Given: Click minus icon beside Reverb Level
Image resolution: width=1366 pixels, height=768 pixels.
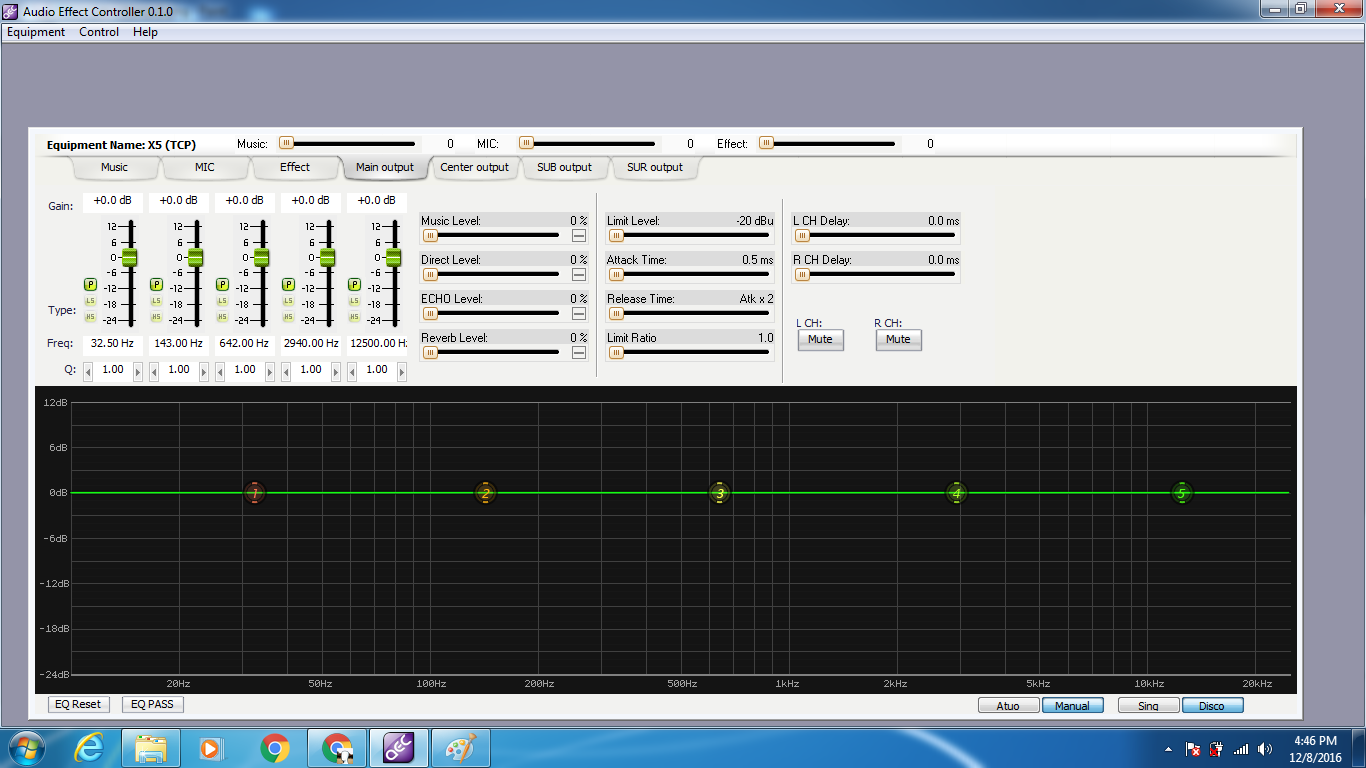Looking at the screenshot, I should [579, 352].
